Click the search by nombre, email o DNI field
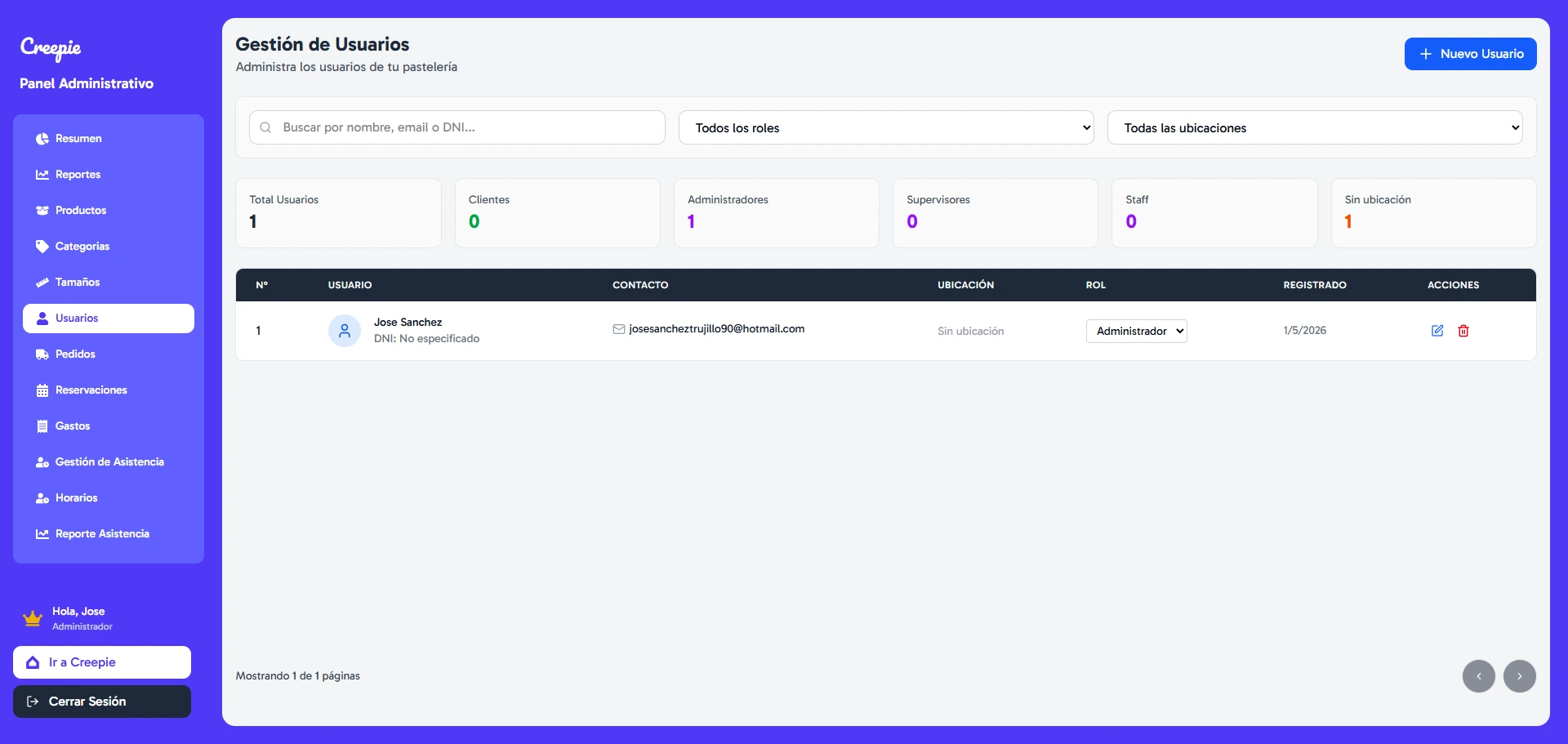This screenshot has width=1568, height=744. [x=457, y=127]
